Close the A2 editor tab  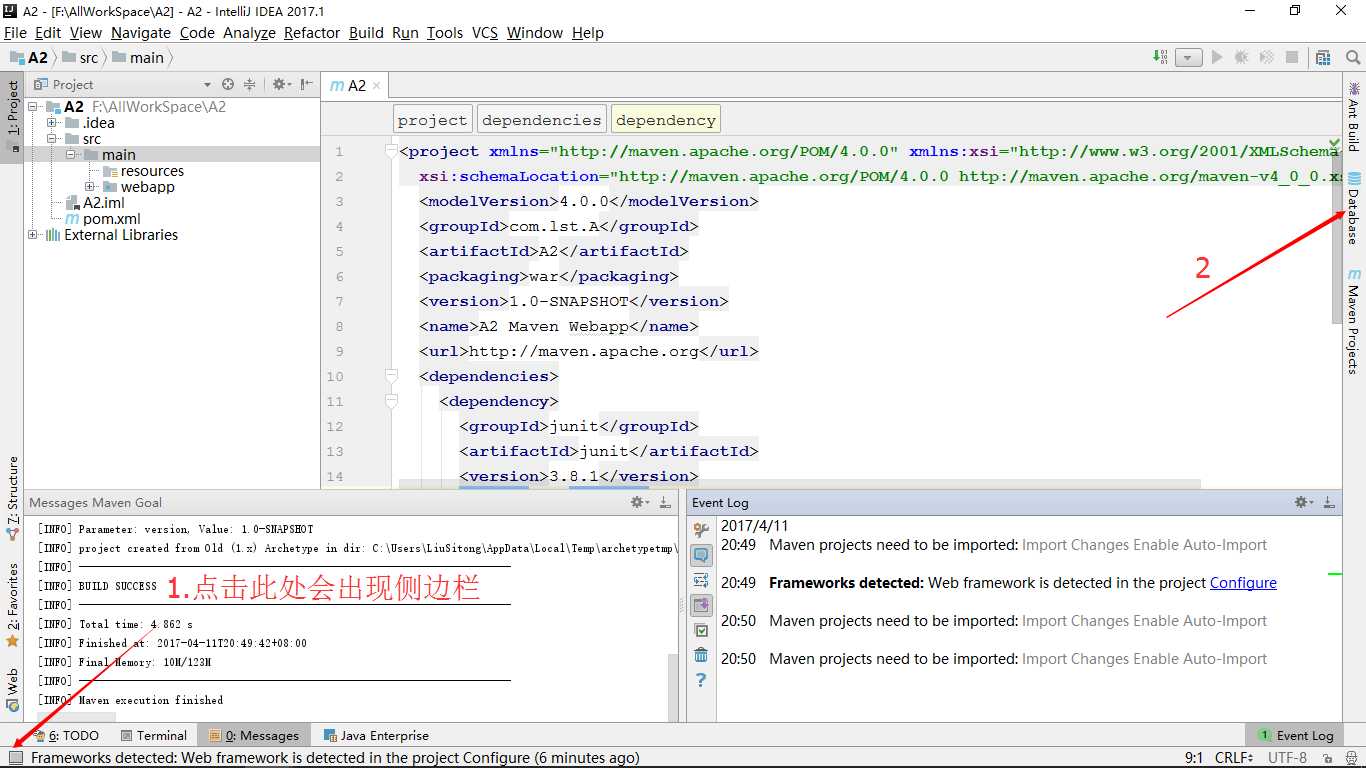click(x=376, y=86)
